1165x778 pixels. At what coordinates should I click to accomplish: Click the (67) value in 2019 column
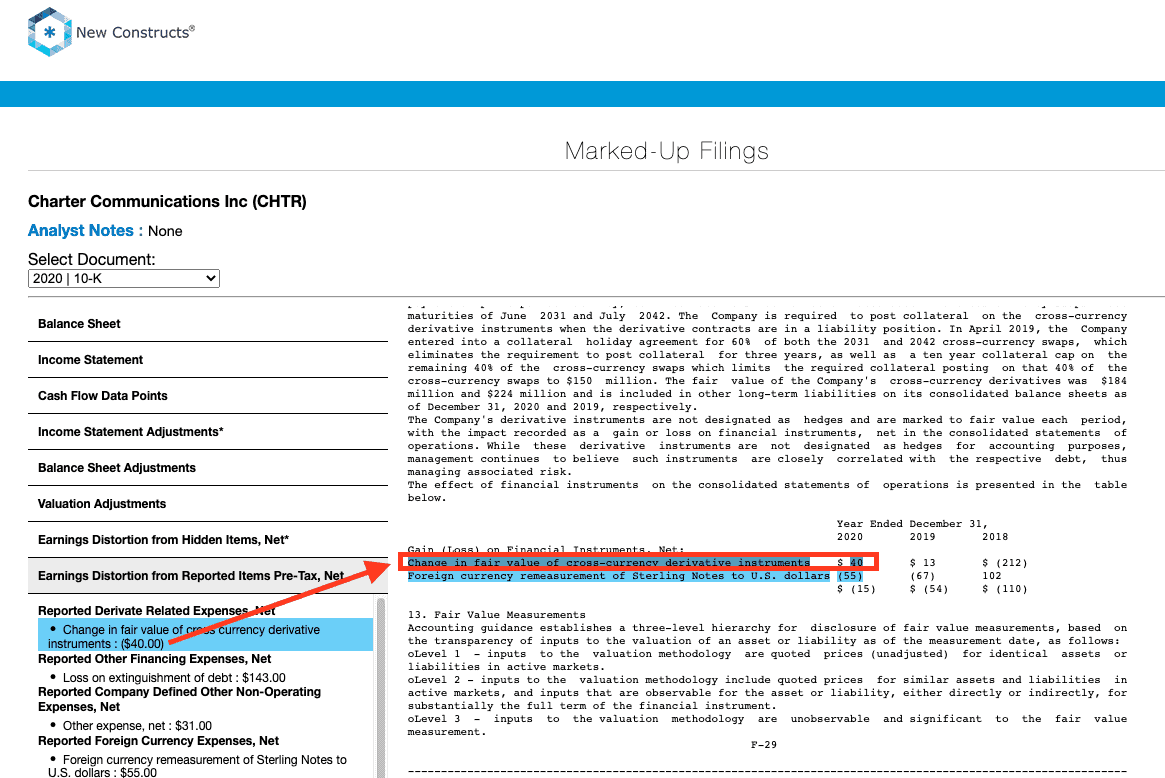[x=923, y=576]
